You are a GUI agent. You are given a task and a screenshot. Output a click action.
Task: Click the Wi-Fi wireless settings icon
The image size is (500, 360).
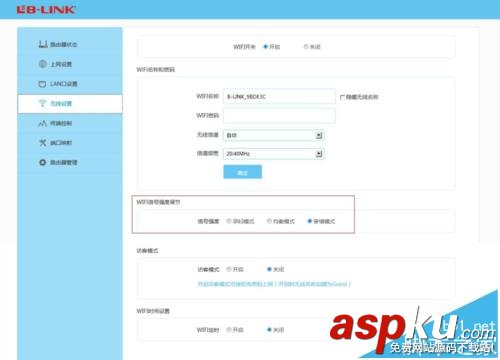[x=42, y=103]
